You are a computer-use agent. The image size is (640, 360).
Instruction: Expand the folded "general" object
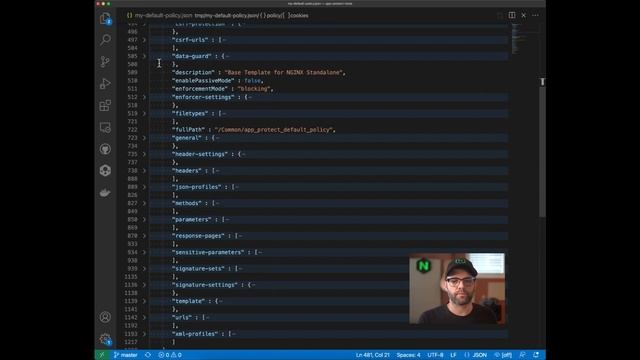[144, 138]
